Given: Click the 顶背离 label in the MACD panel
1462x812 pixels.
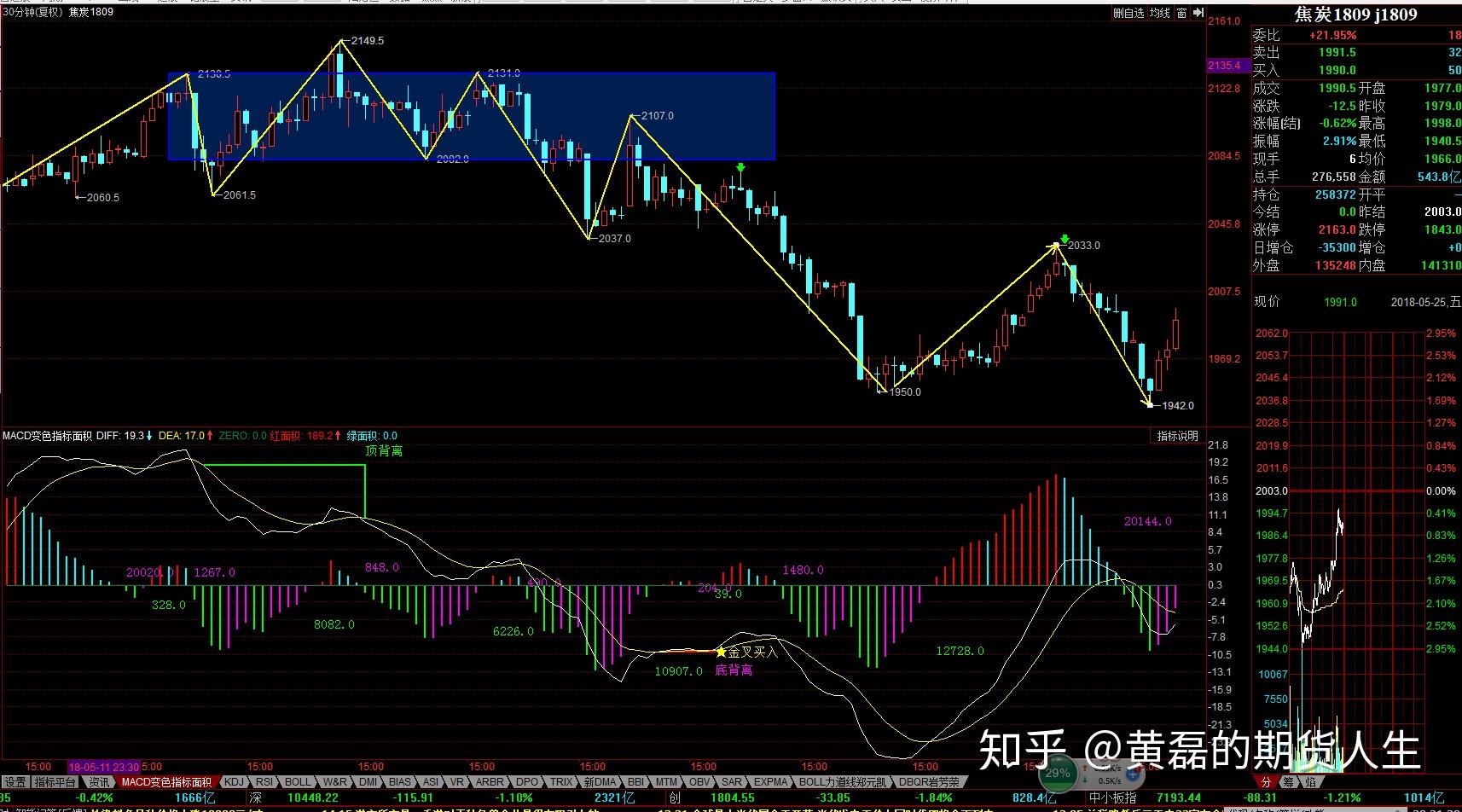Looking at the screenshot, I should tap(384, 450).
